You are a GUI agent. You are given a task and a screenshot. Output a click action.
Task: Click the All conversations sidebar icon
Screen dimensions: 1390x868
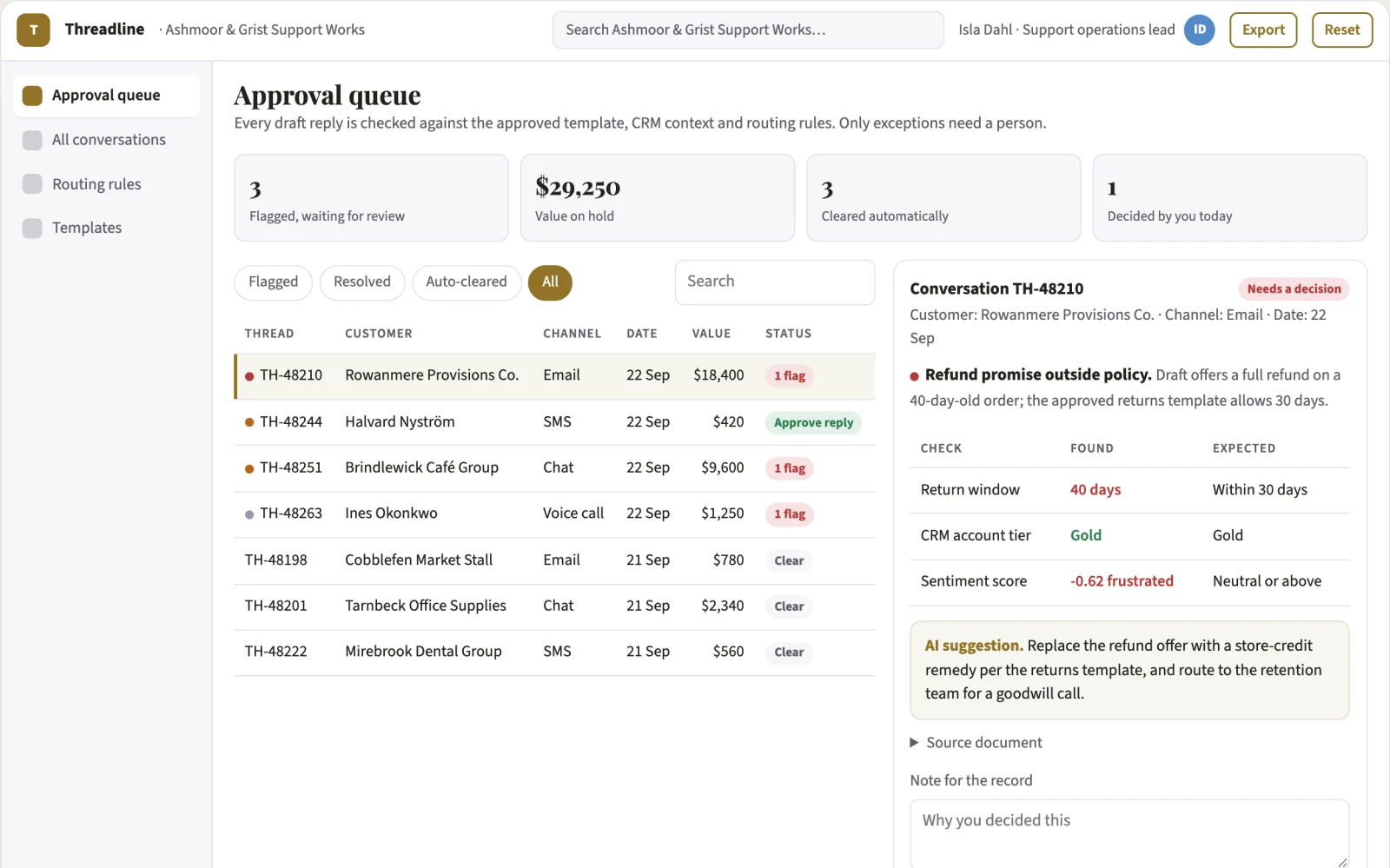32,140
